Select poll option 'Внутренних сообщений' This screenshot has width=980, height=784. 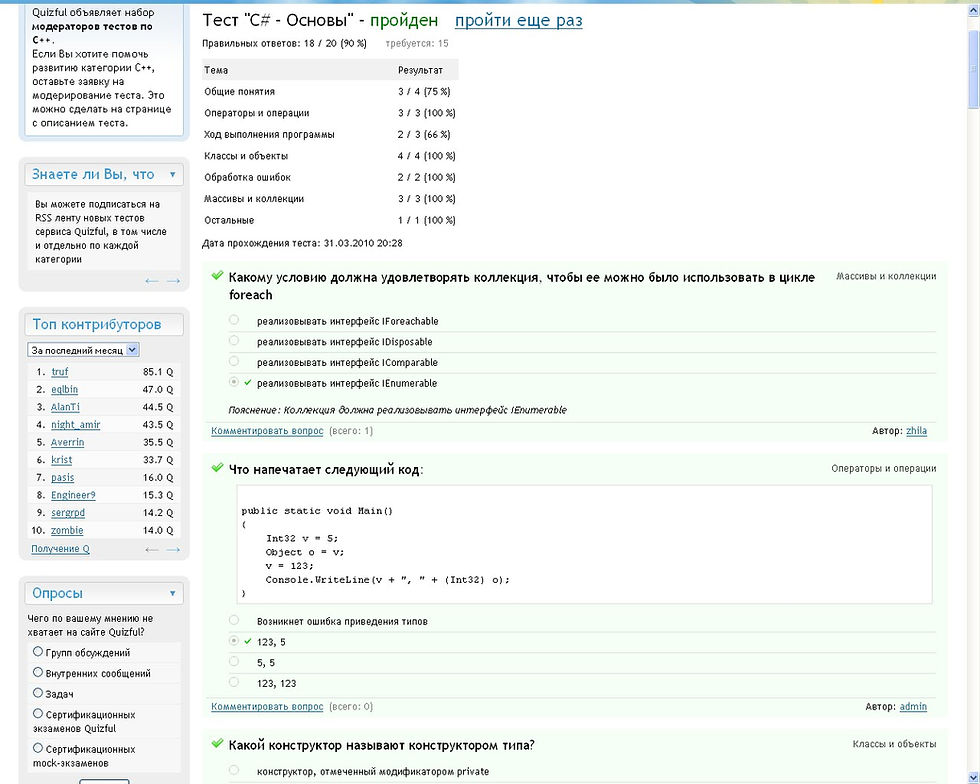(x=38, y=672)
